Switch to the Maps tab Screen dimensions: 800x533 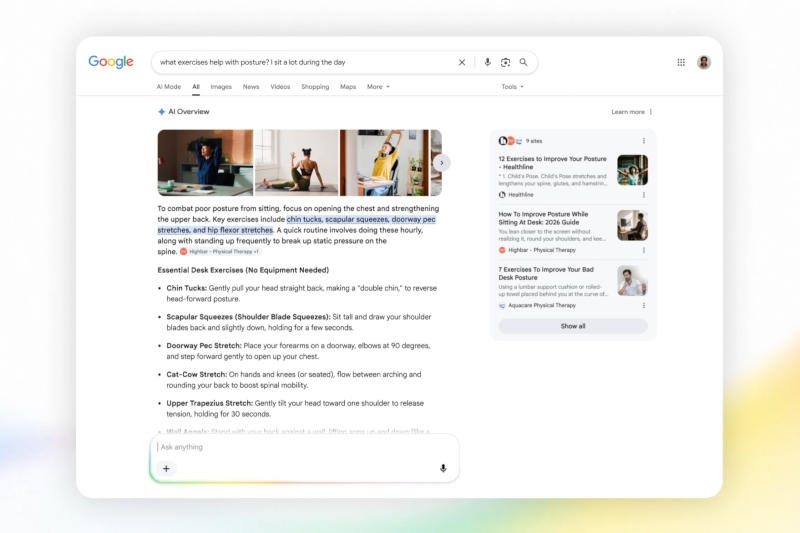[x=348, y=87]
